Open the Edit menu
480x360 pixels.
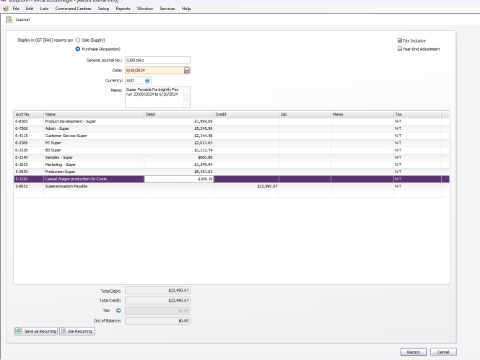(x=29, y=8)
